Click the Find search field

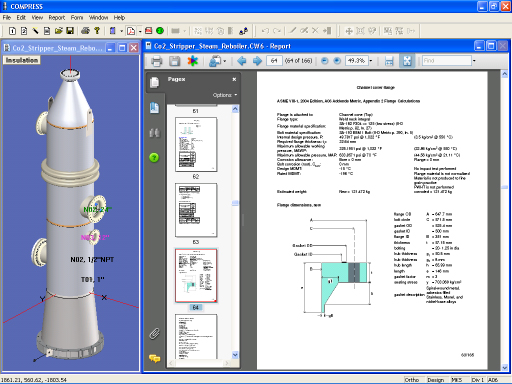click(447, 61)
